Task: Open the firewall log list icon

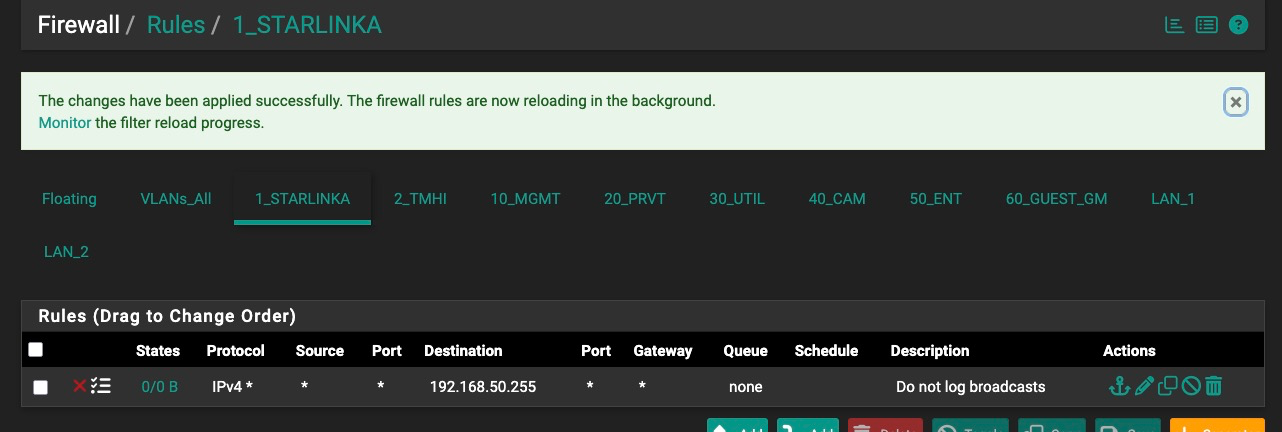Action: (1206, 25)
